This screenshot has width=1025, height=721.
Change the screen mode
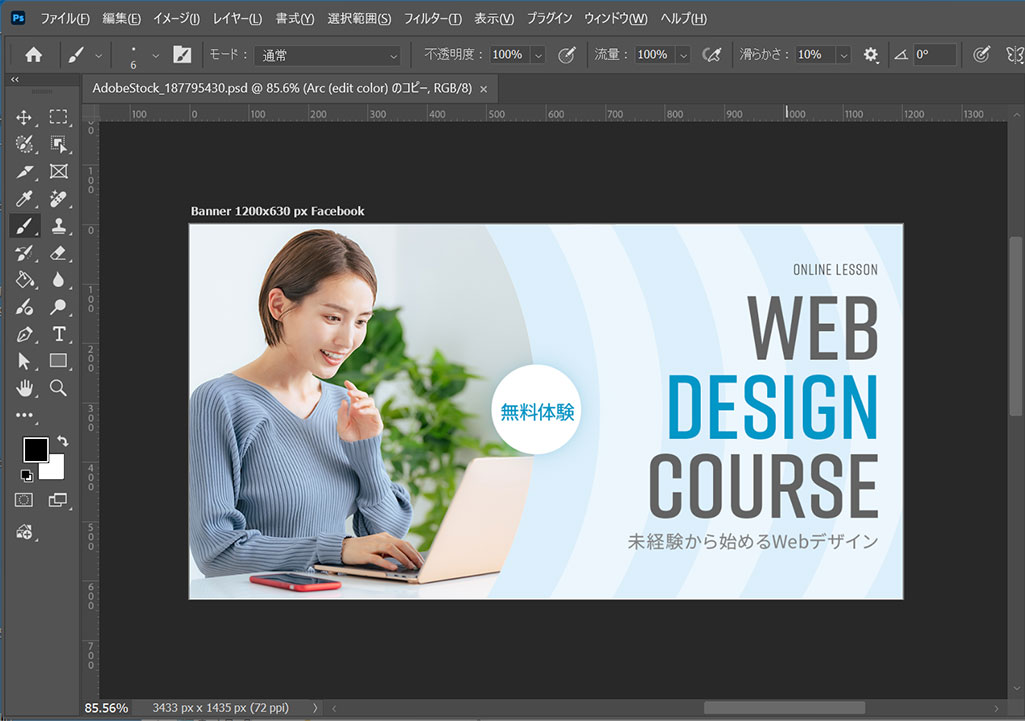click(x=58, y=501)
